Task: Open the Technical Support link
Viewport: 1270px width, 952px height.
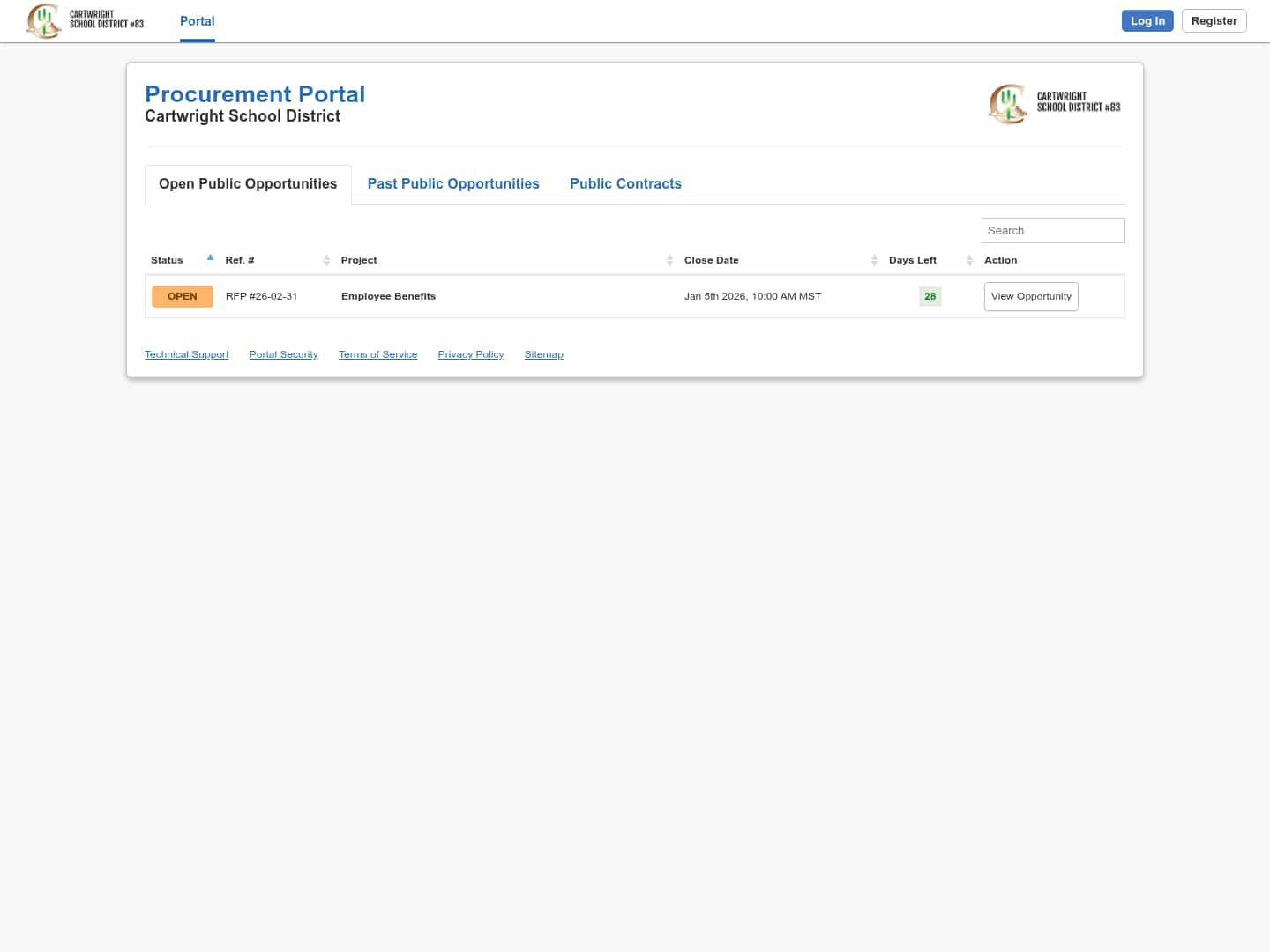Action: coord(186,354)
